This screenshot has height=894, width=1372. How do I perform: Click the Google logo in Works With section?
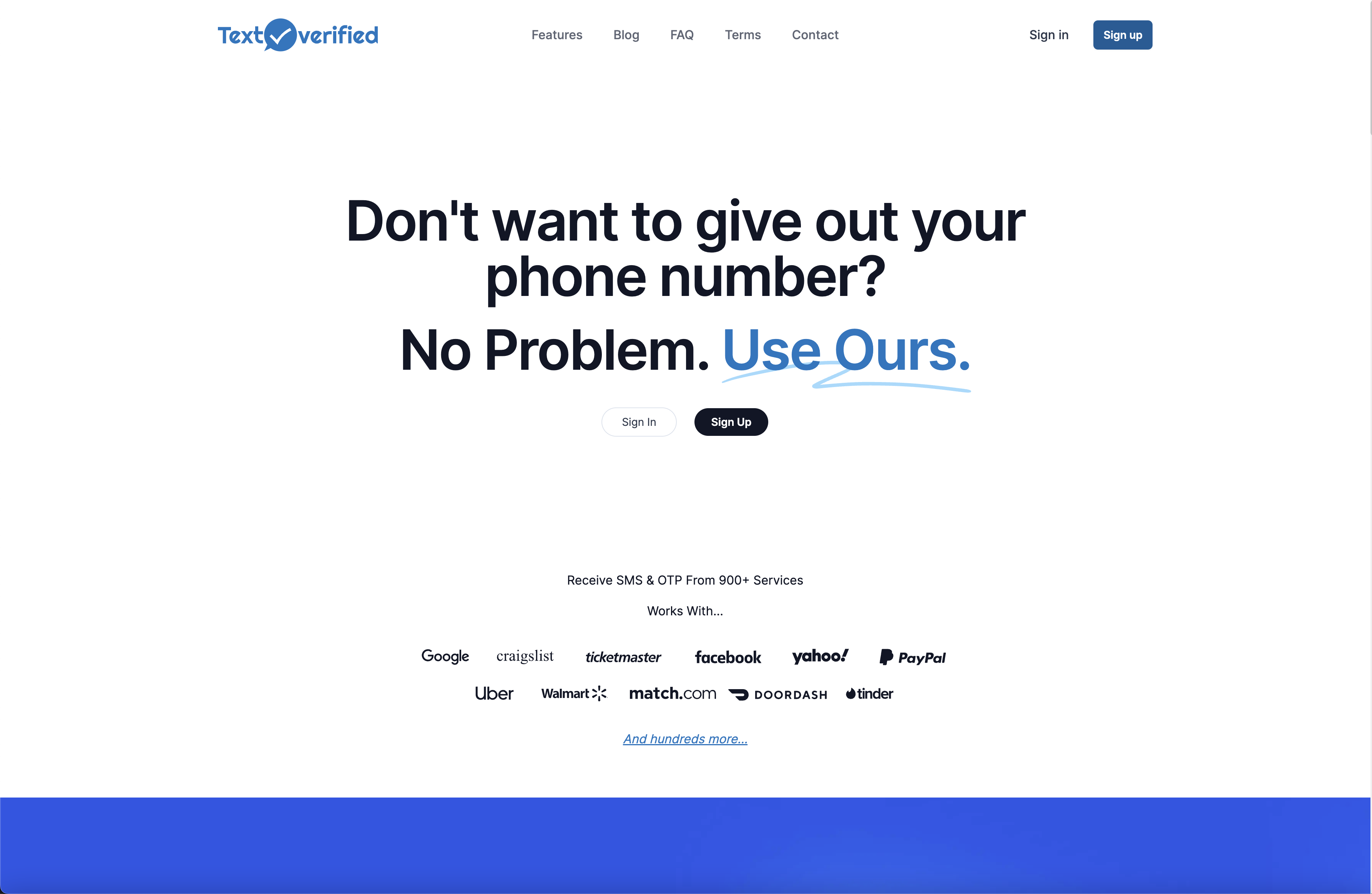coord(445,657)
